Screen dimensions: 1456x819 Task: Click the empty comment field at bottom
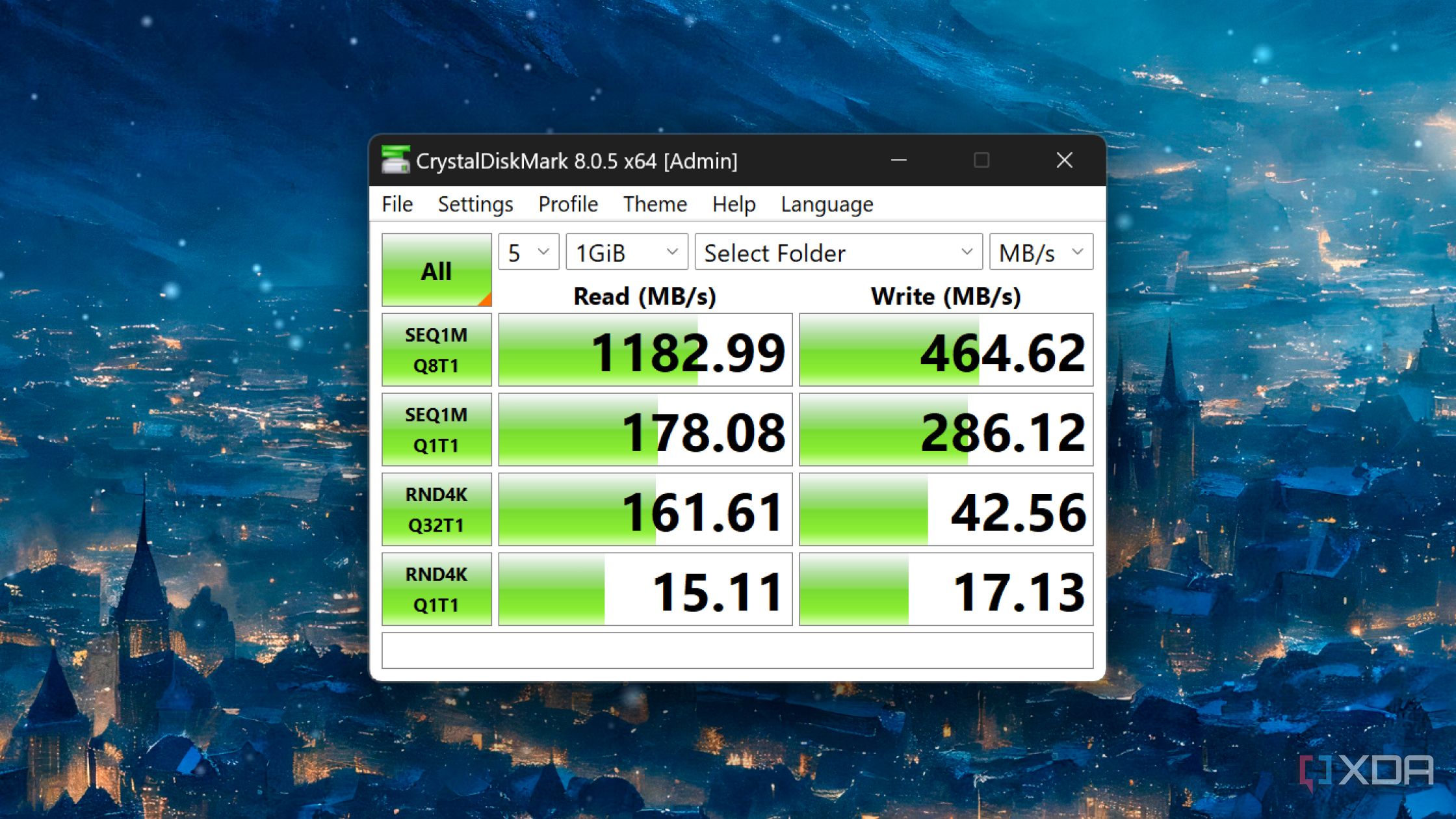pyautogui.click(x=737, y=650)
